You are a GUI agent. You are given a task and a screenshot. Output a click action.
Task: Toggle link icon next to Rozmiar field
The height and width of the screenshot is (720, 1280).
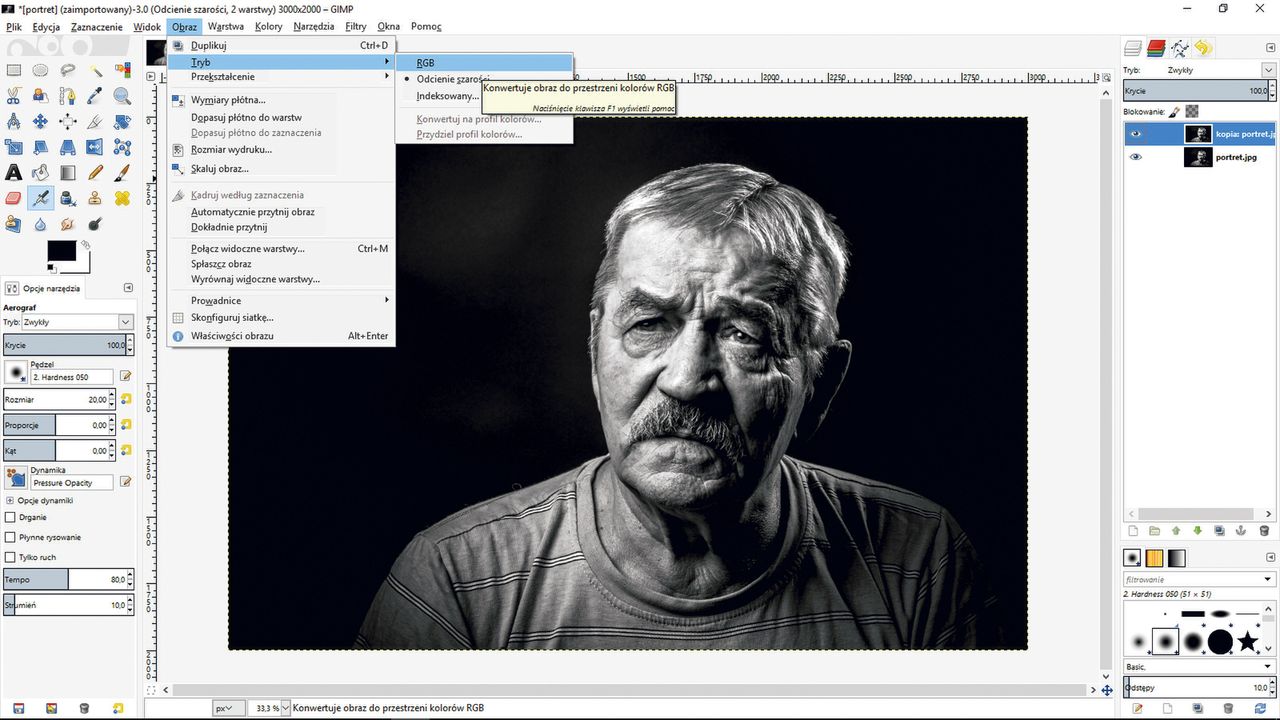(x=126, y=399)
